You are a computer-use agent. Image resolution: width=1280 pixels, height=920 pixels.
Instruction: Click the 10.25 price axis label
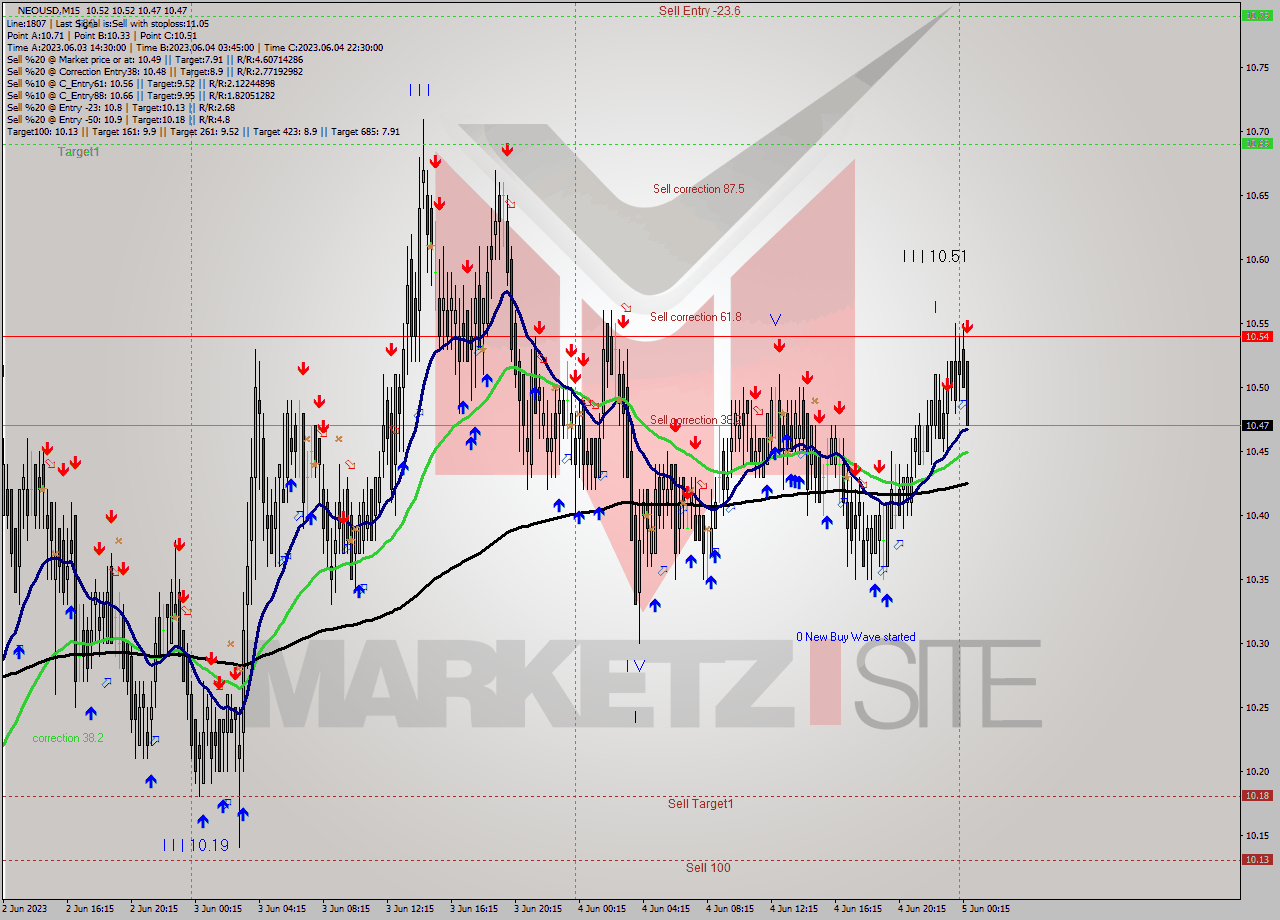(1257, 707)
